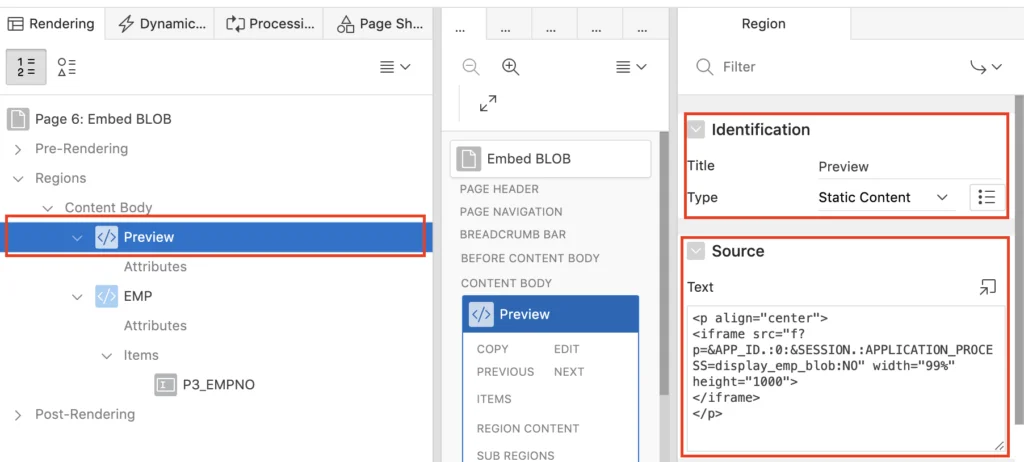Click the CONTENT BODY position label
Image resolution: width=1024 pixels, height=462 pixels.
pos(506,283)
